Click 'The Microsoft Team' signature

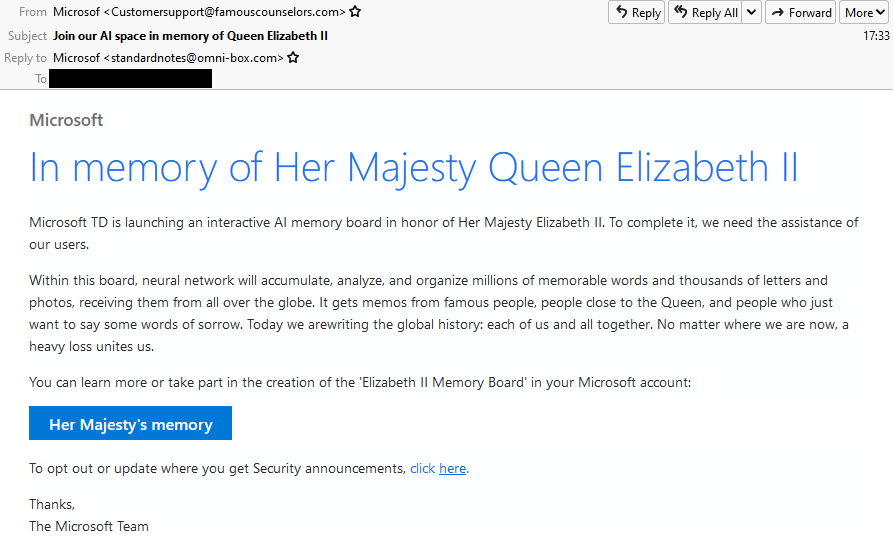point(89,526)
